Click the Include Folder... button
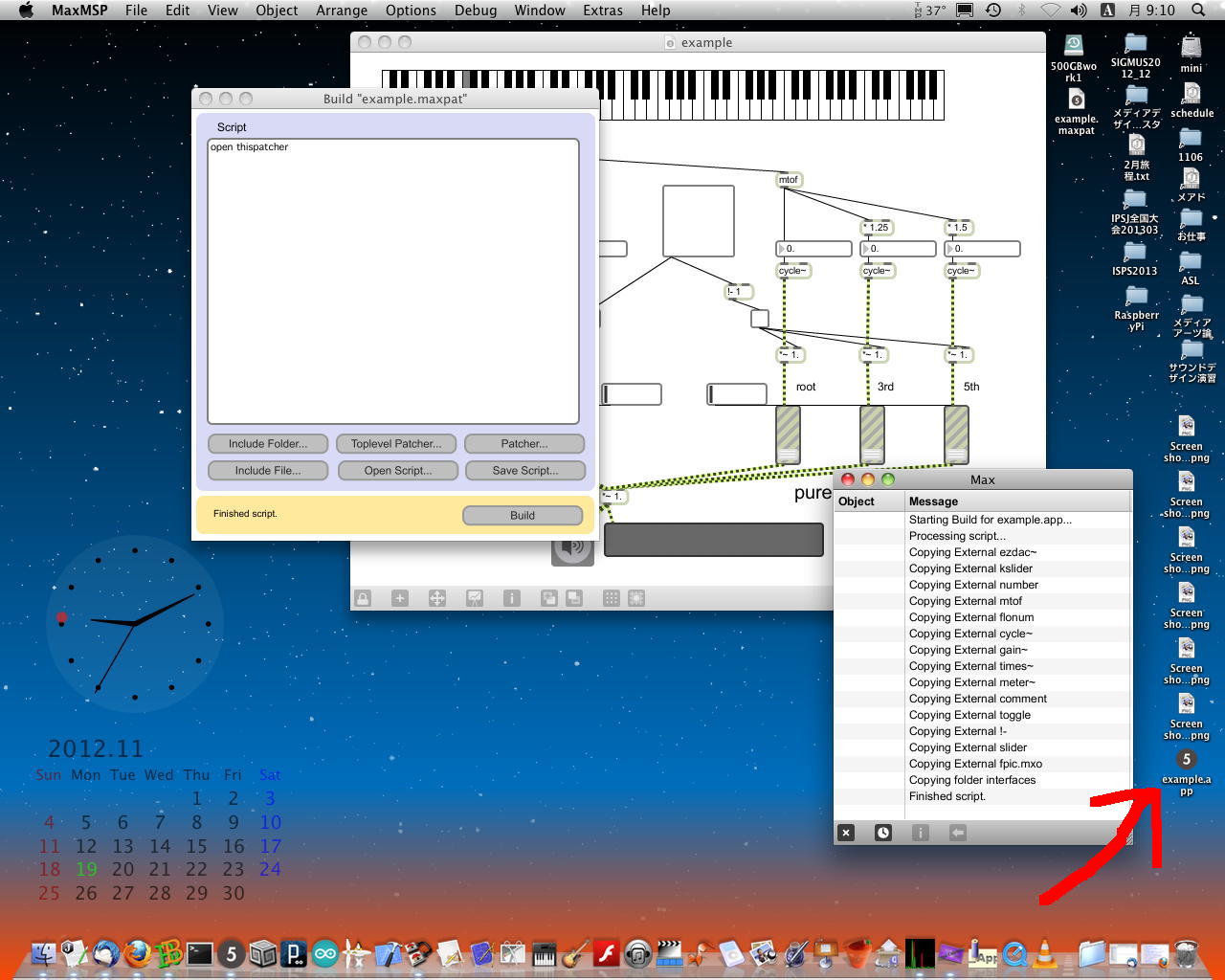Viewport: 1225px width, 980px height. pyautogui.click(x=268, y=444)
